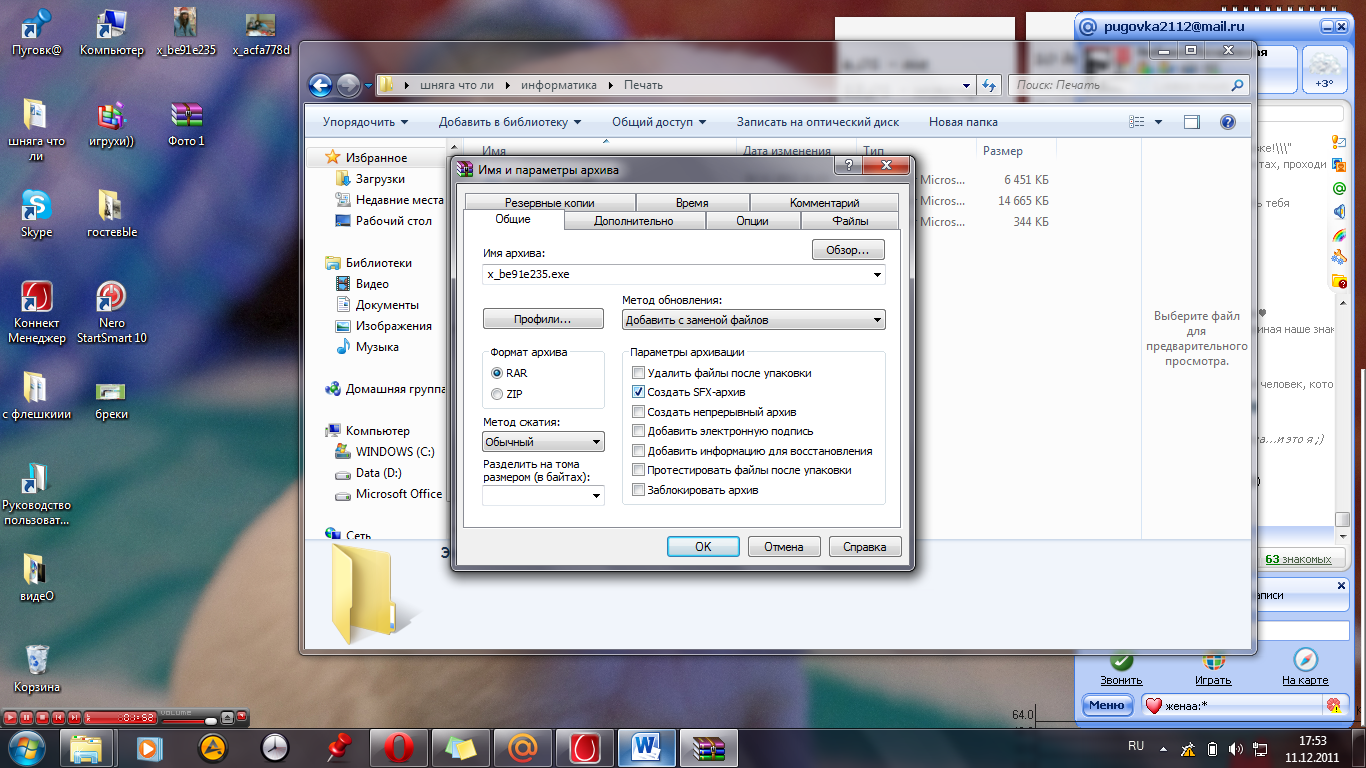
Task: Open the Разделить на тома size dropdown
Action: pos(596,495)
